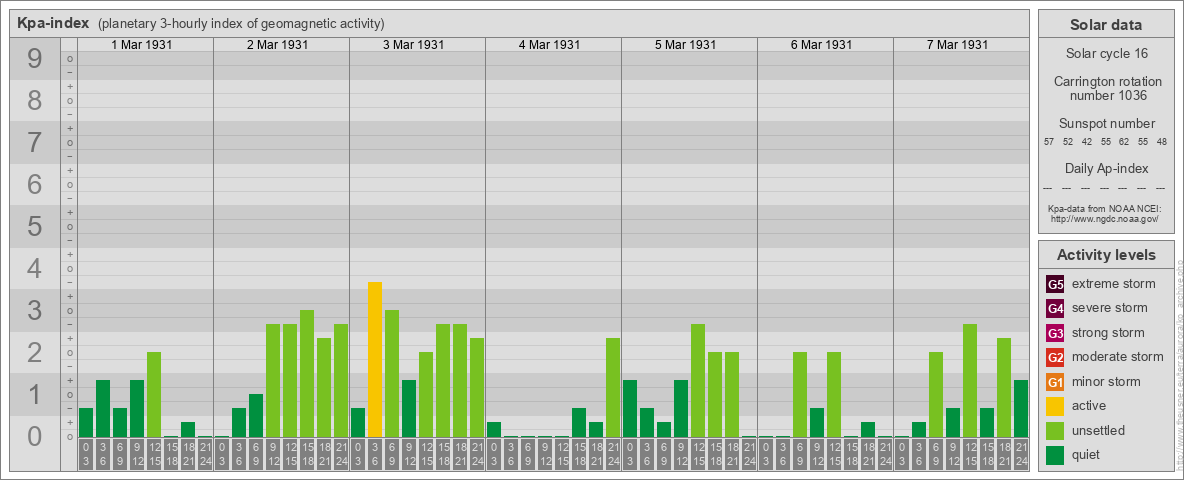Open the ngdc.noaa.gov data source link

(1104, 218)
